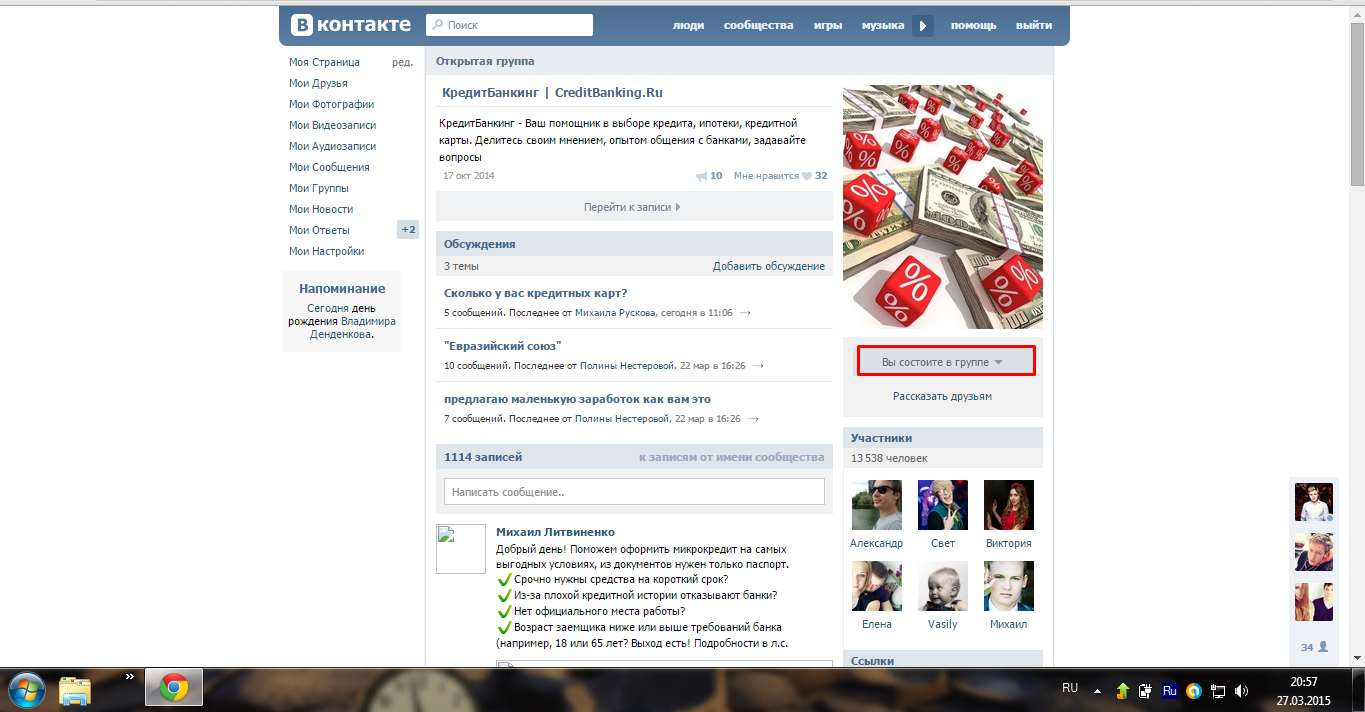Open the Windows Explorer taskbar icon
Image resolution: width=1365 pixels, height=712 pixels.
click(75, 690)
